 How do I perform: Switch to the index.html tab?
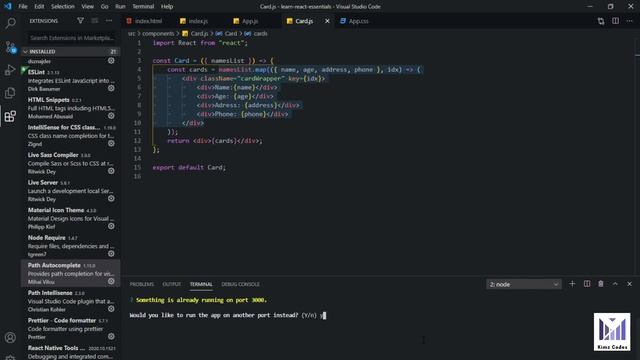[148, 21]
